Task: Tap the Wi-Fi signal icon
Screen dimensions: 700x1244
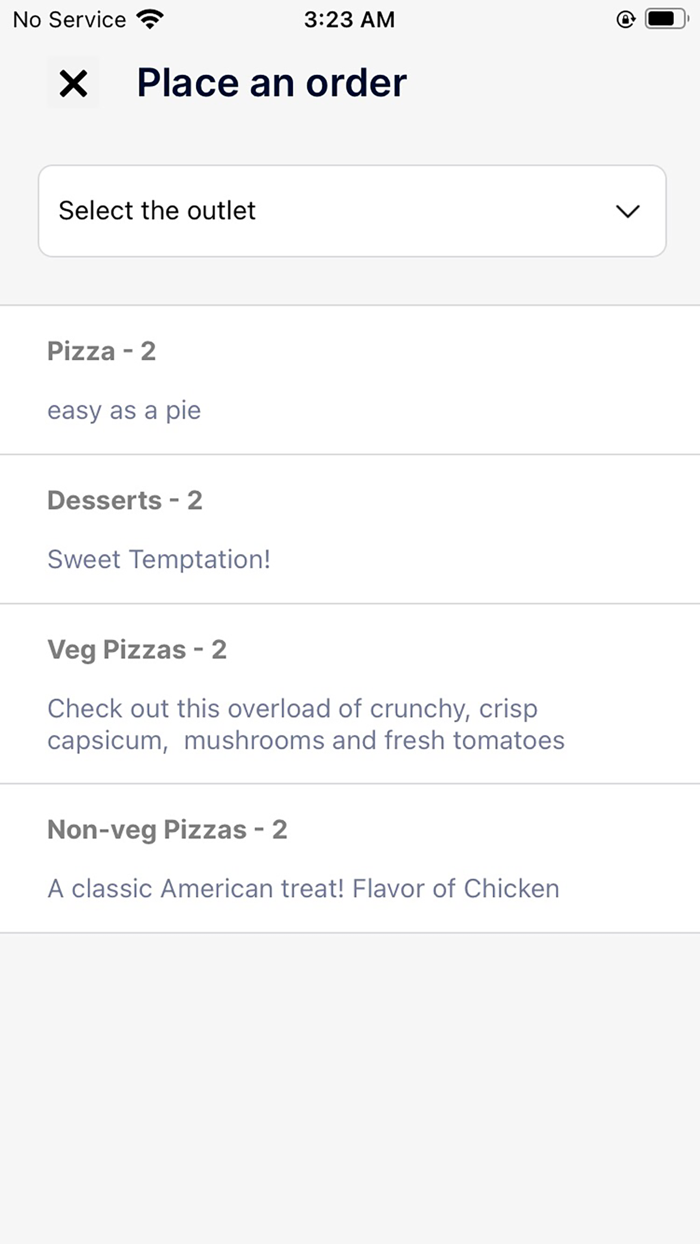Action: [x=150, y=19]
